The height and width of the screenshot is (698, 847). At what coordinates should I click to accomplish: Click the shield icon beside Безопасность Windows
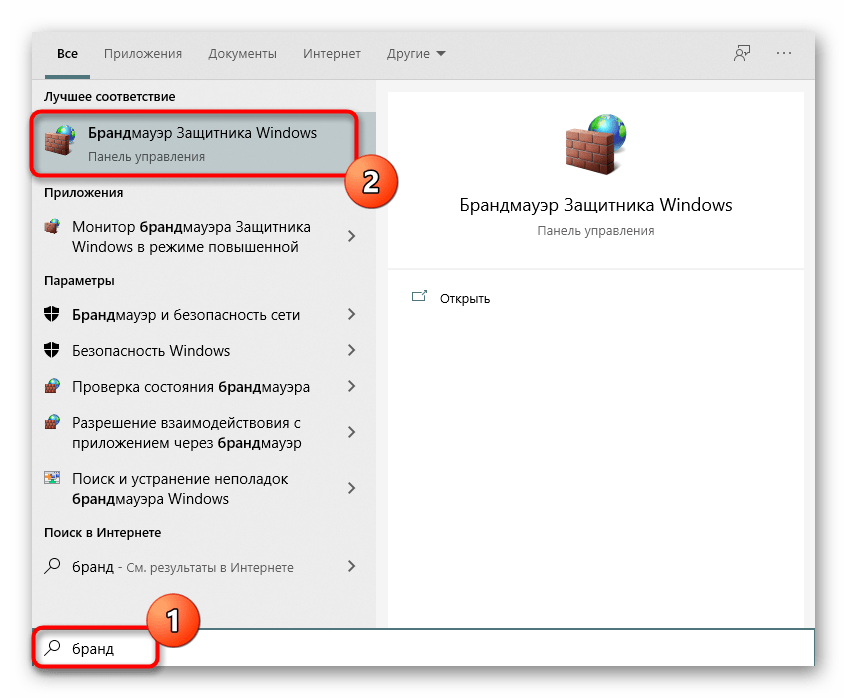coord(53,350)
